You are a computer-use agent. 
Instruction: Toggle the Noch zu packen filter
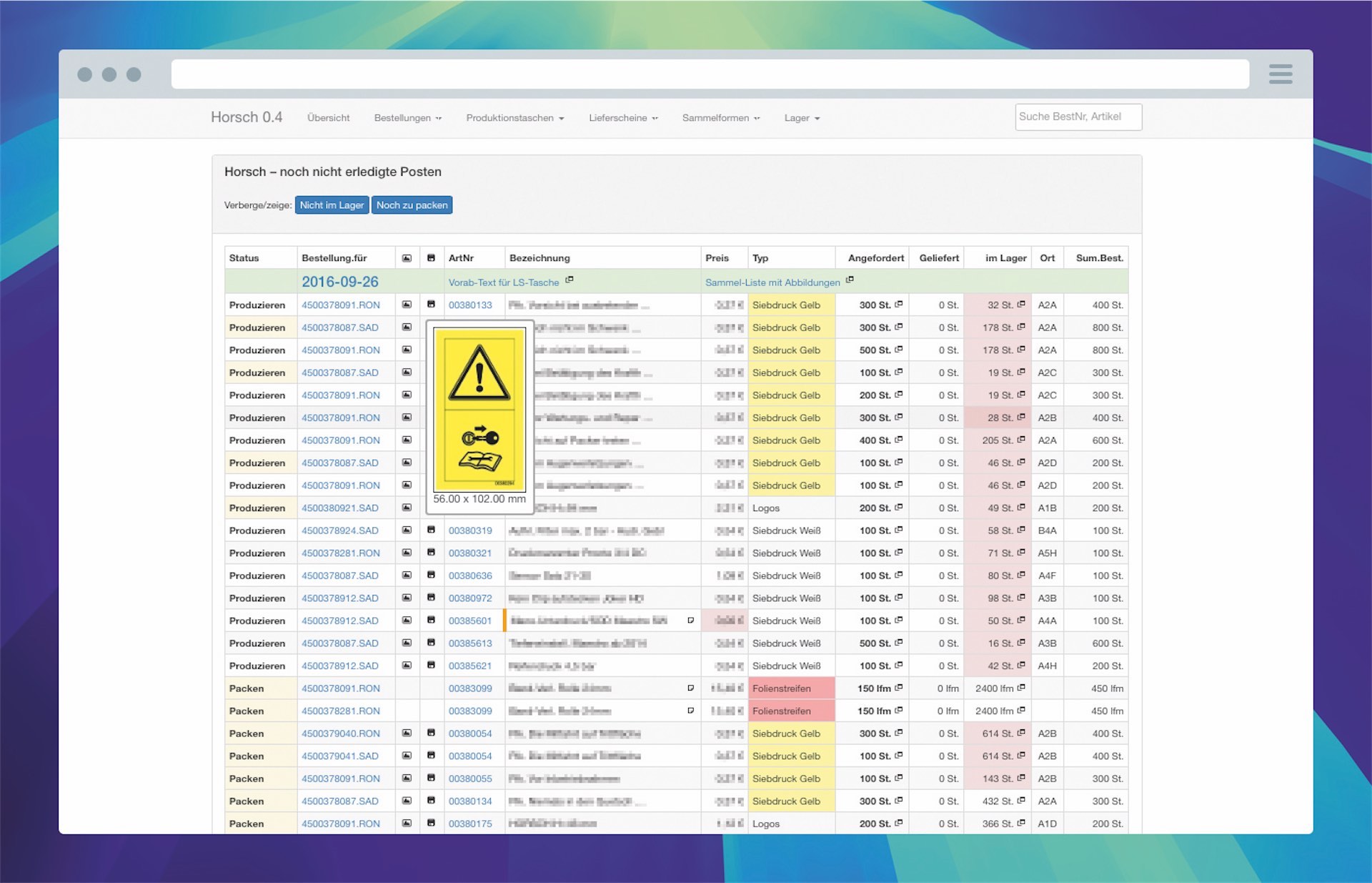tap(412, 205)
